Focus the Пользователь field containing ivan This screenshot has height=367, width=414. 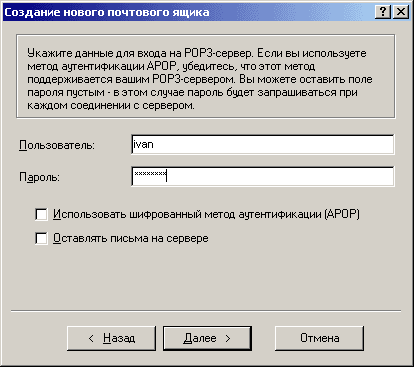pyautogui.click(x=263, y=144)
